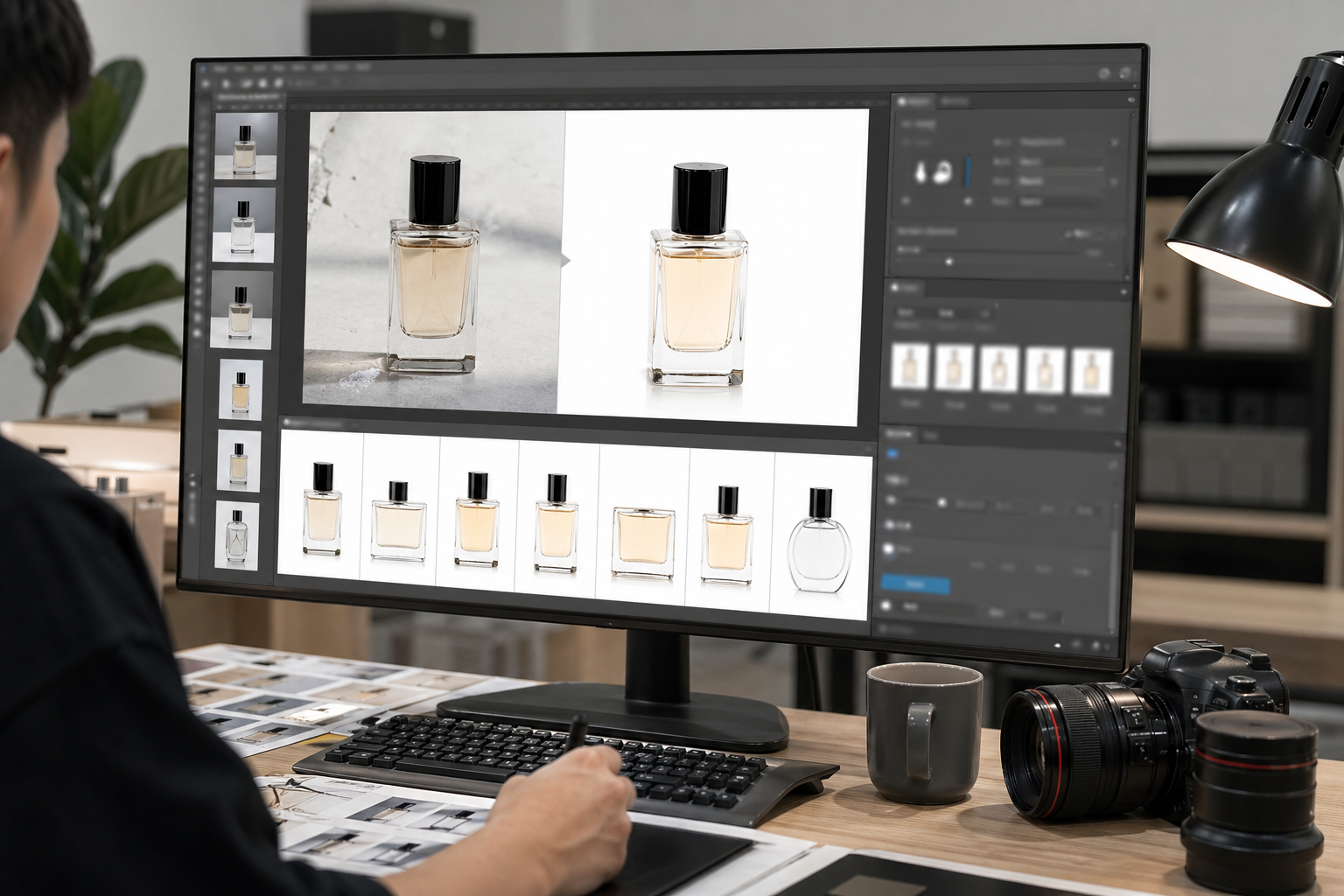
Task: Toggle the checkbox below the blue button
Action: click(885, 605)
